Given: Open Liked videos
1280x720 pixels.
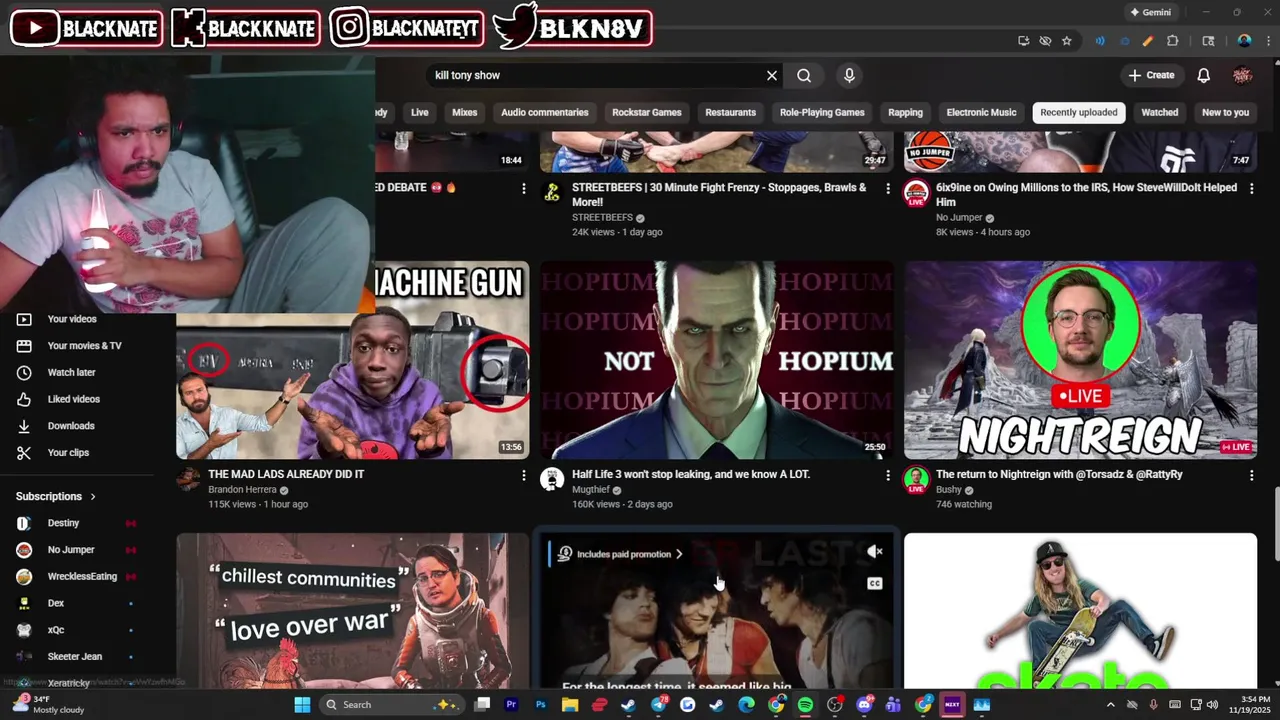Looking at the screenshot, I should [x=74, y=399].
